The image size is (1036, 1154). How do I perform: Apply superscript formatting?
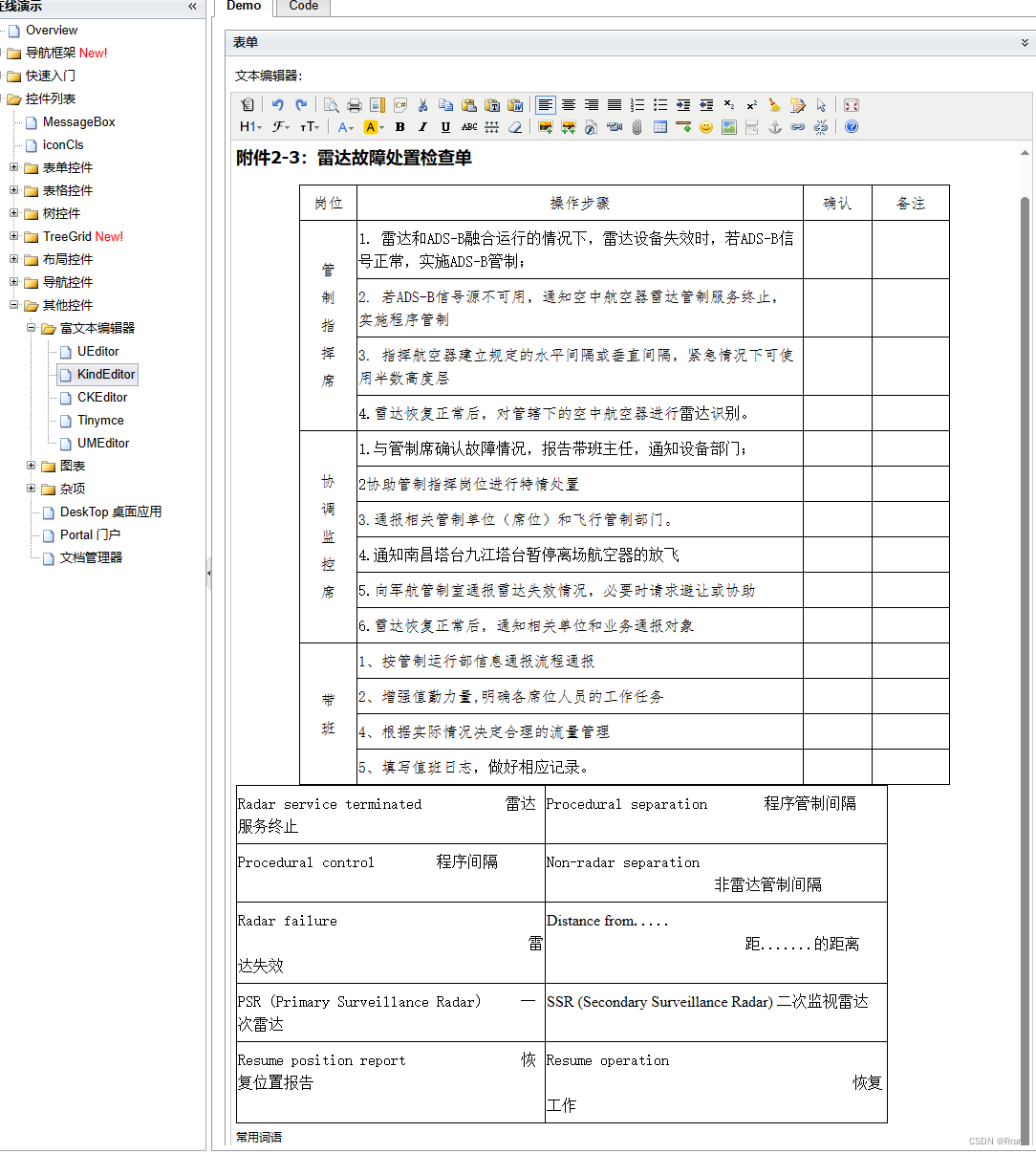[x=752, y=105]
